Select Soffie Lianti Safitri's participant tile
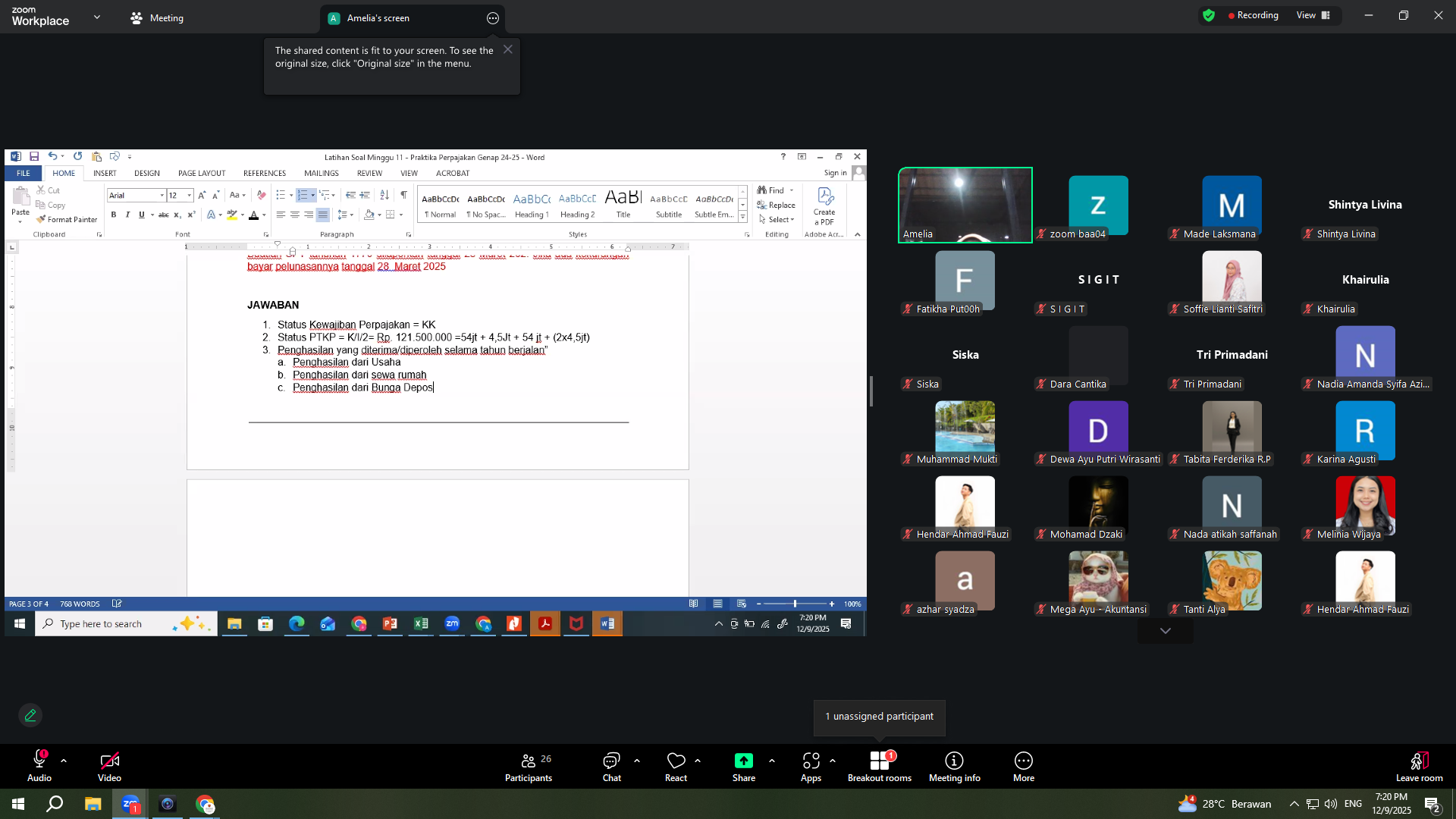1456x819 pixels. (1232, 281)
